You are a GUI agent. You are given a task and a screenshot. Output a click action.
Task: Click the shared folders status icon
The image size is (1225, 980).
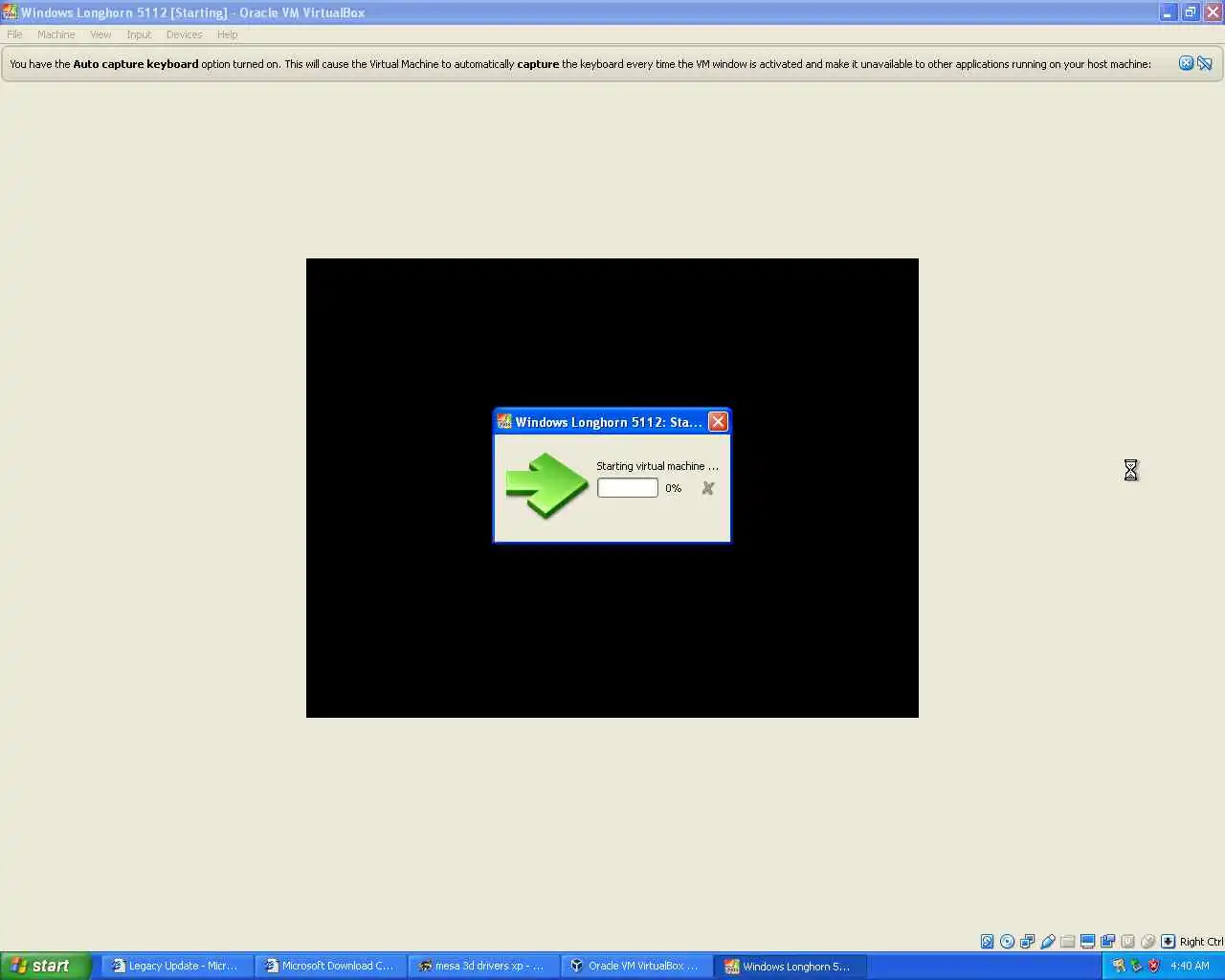pos(1067,942)
